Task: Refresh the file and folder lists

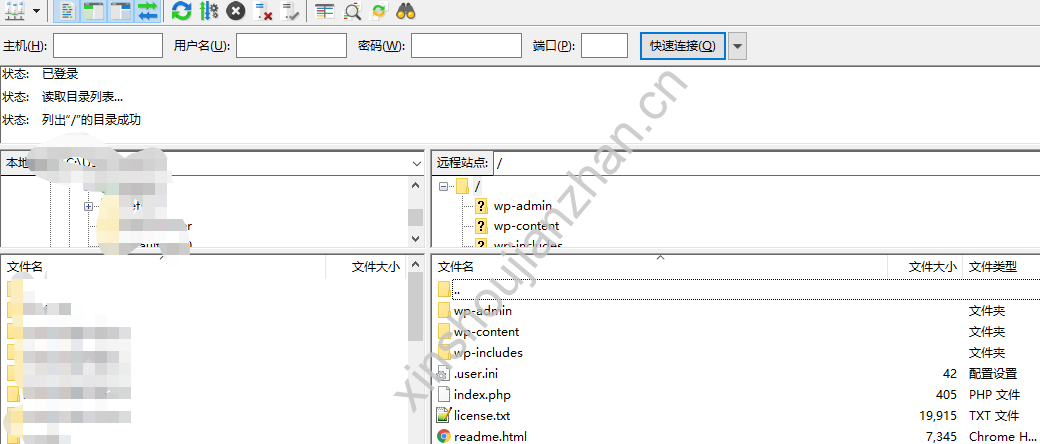Action: pos(181,11)
